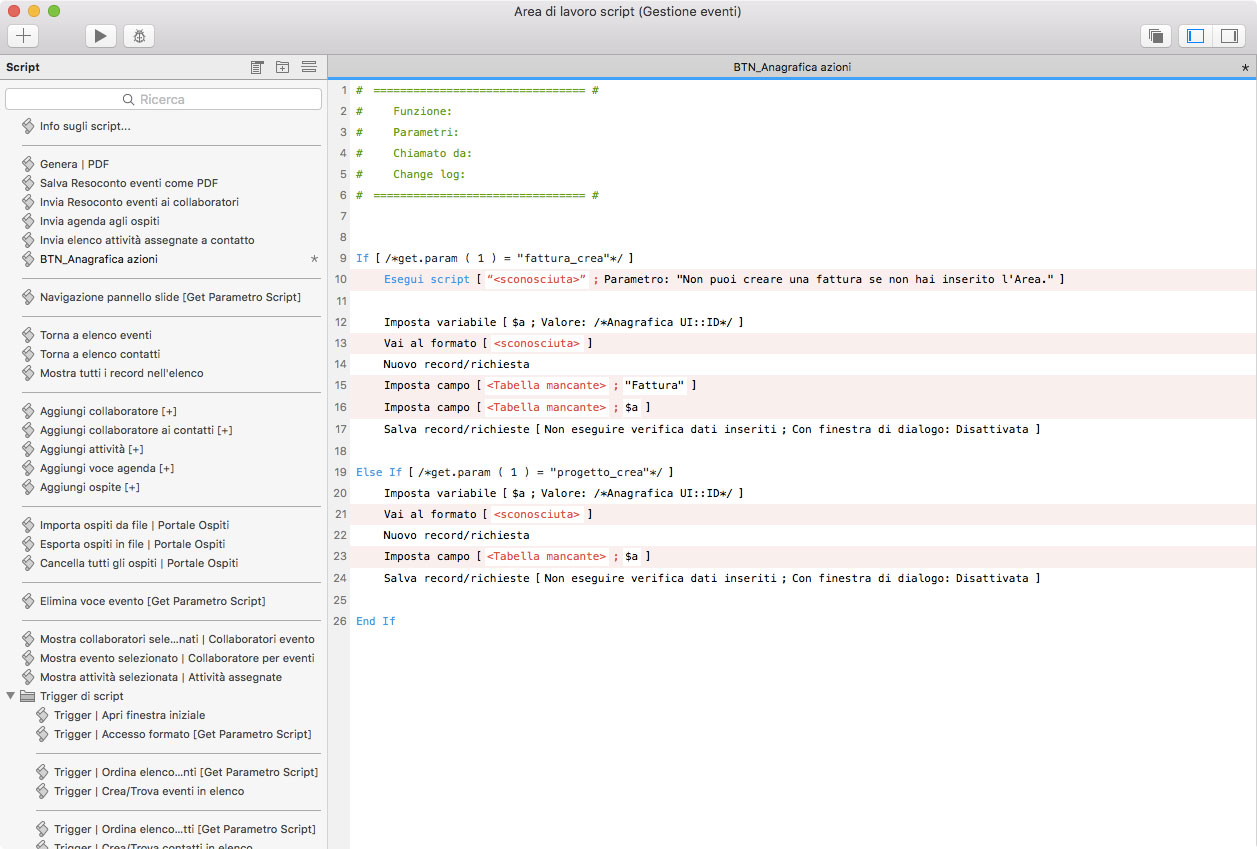Select Salva Resoconto eventi come PDF script
Viewport: 1257px width, 849px height.
point(128,183)
